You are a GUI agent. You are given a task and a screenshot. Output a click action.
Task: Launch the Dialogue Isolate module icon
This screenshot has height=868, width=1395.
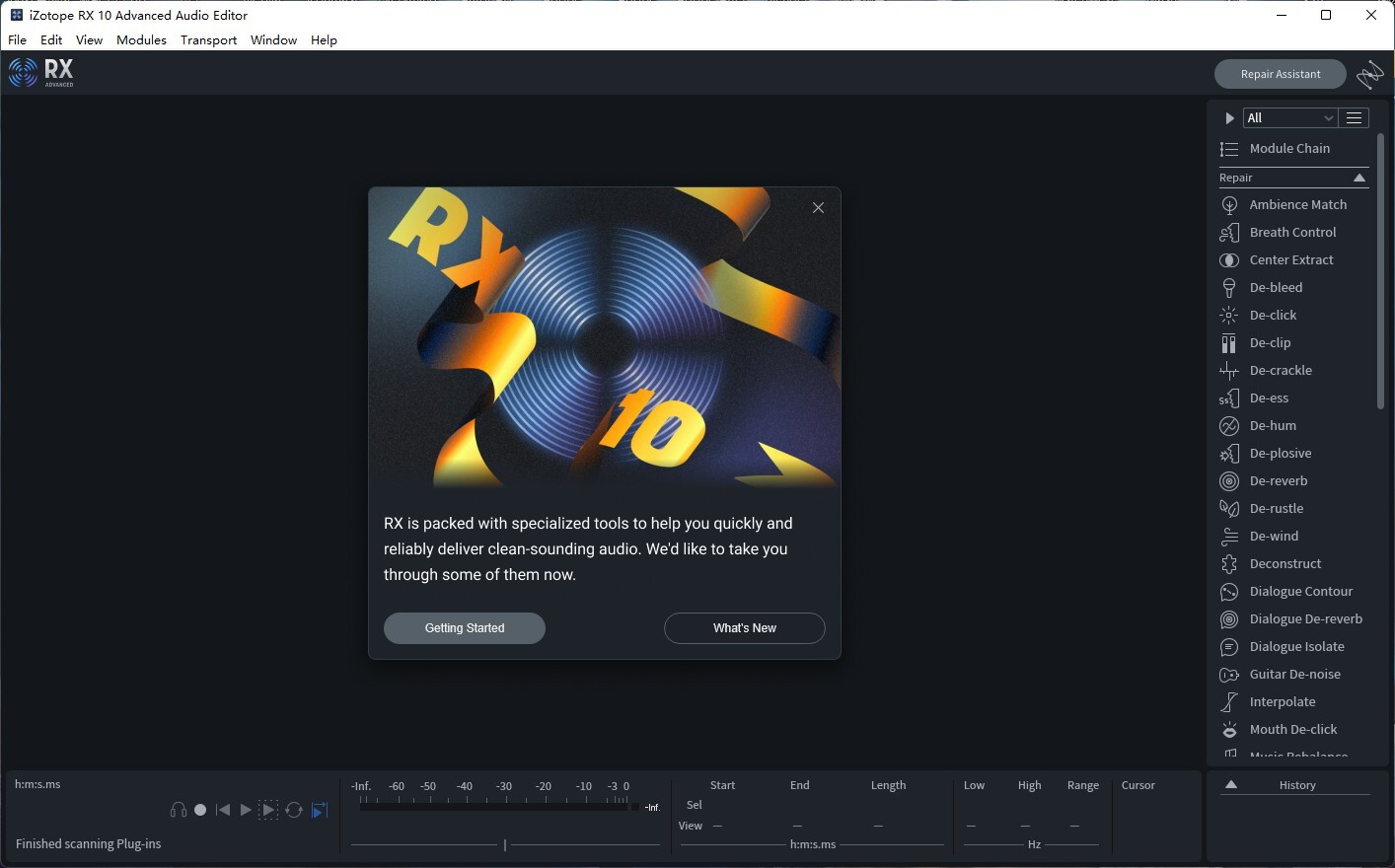point(1229,647)
